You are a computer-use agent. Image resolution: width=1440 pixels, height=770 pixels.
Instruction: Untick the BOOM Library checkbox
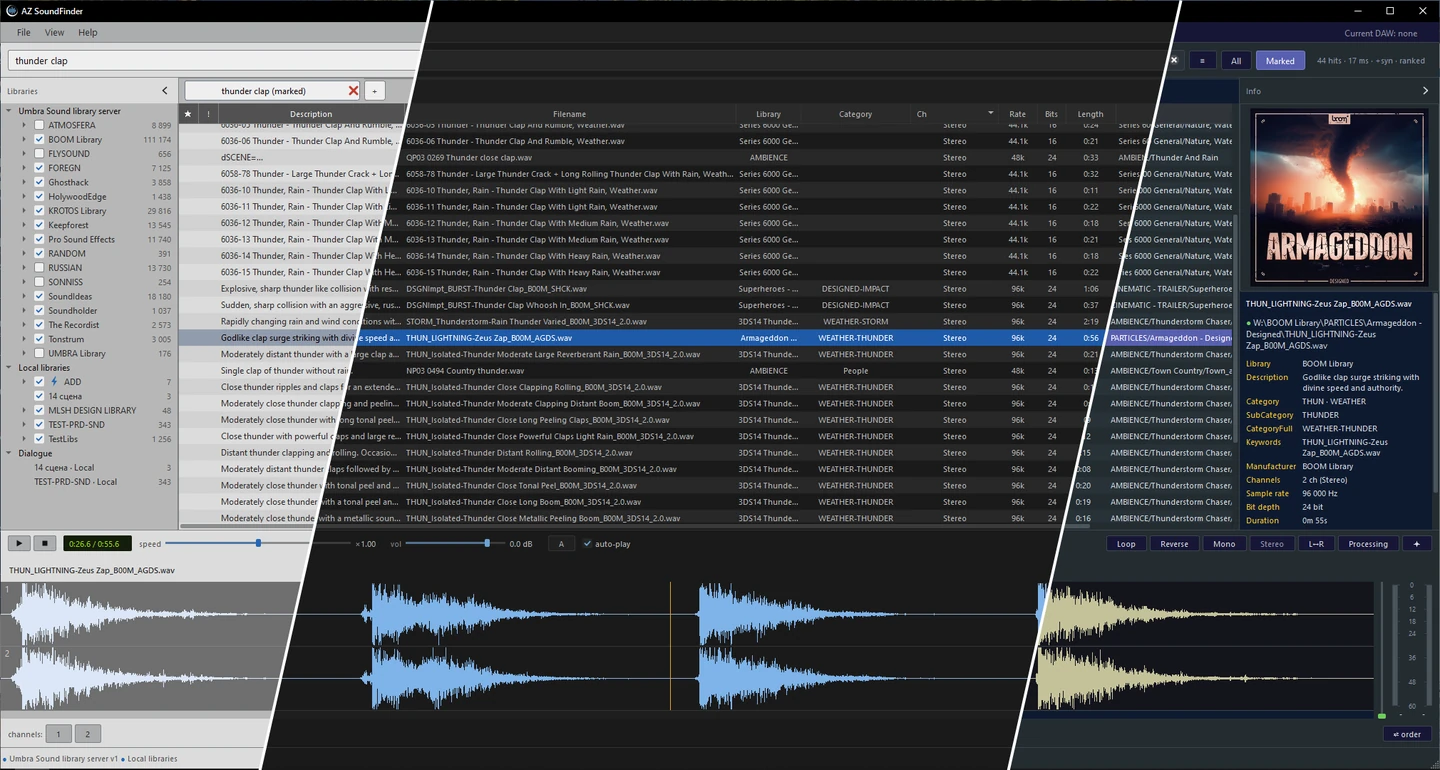pyautogui.click(x=39, y=139)
